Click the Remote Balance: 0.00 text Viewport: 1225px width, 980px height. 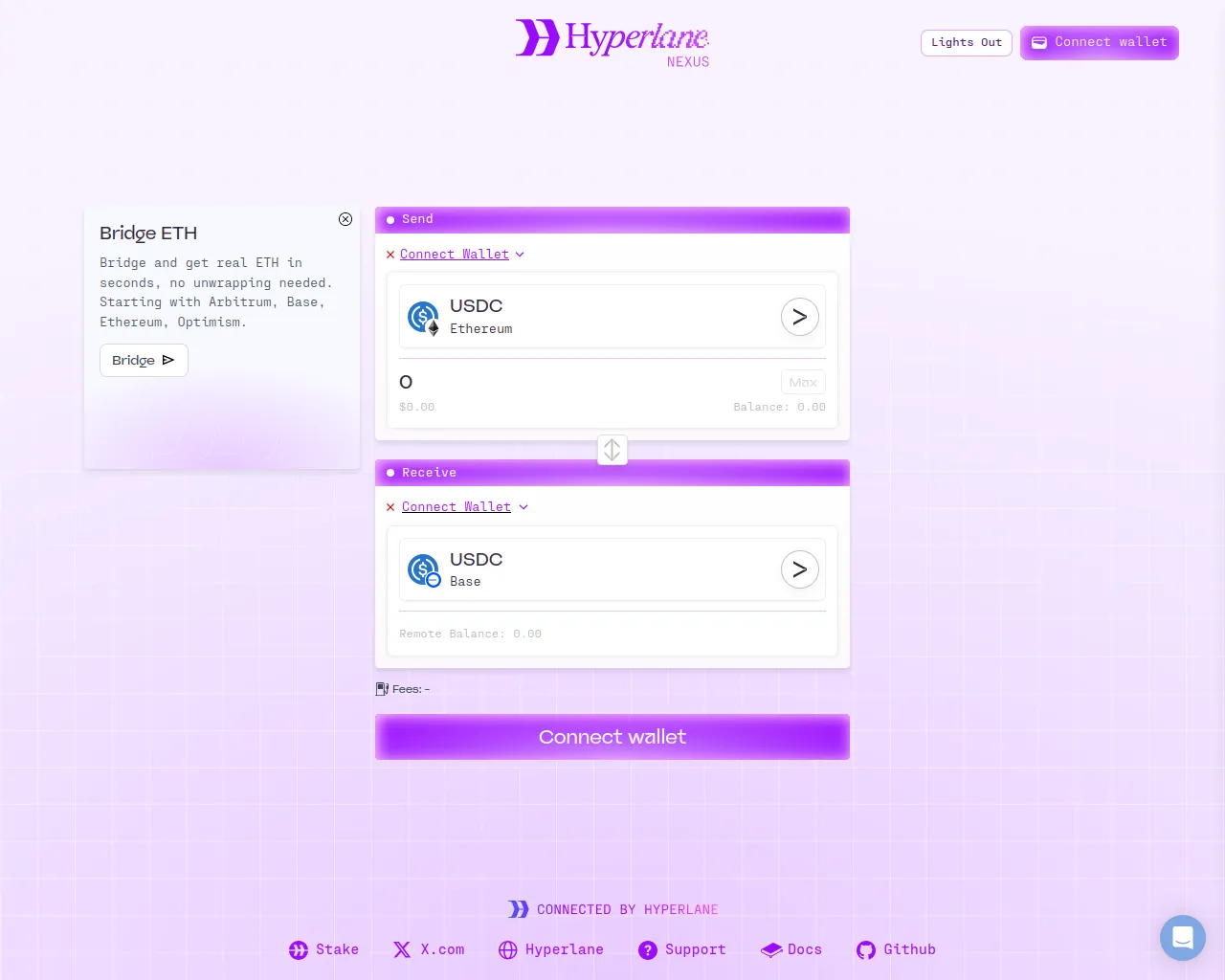point(470,634)
